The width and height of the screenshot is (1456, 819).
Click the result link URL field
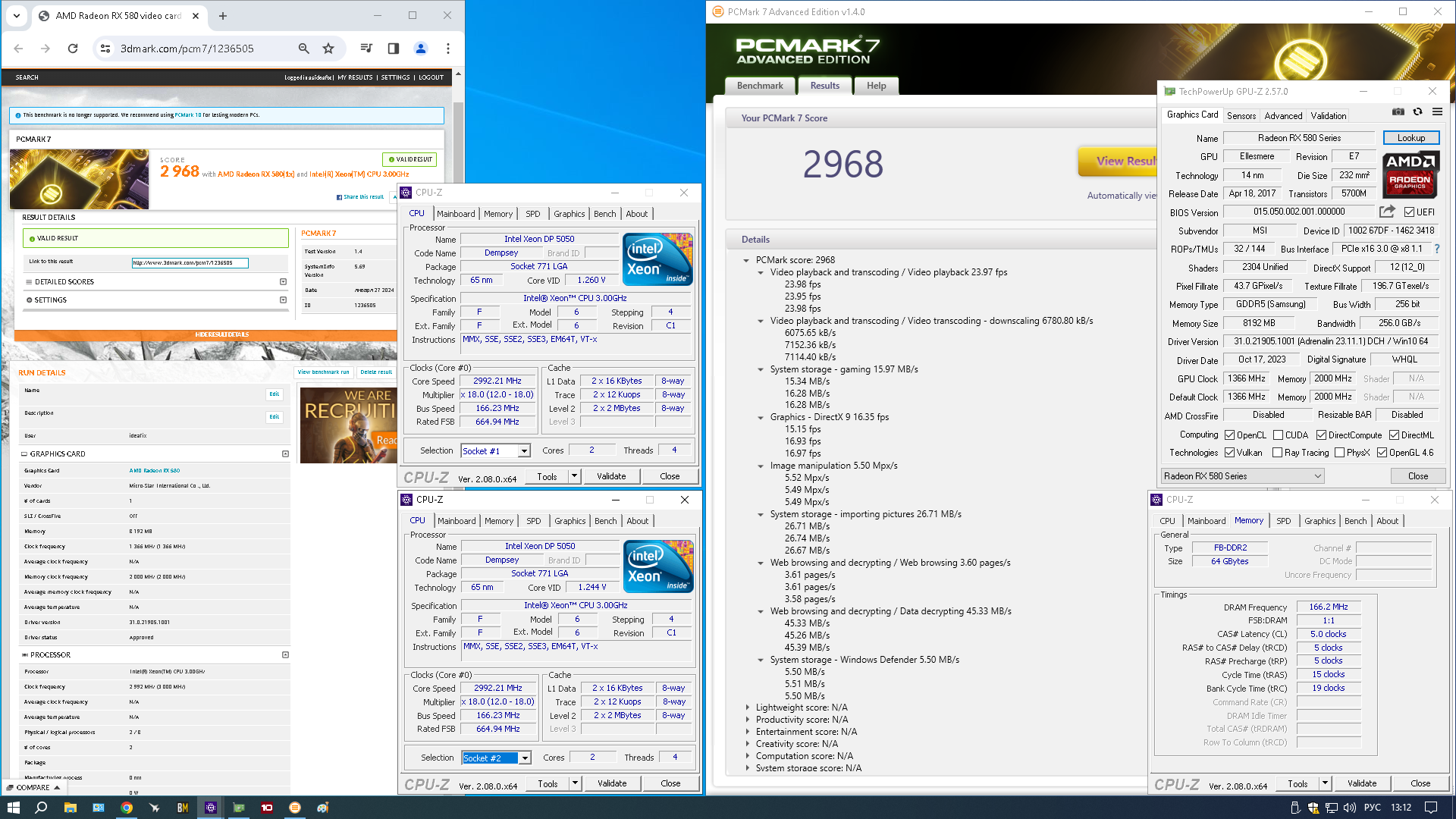coord(190,262)
